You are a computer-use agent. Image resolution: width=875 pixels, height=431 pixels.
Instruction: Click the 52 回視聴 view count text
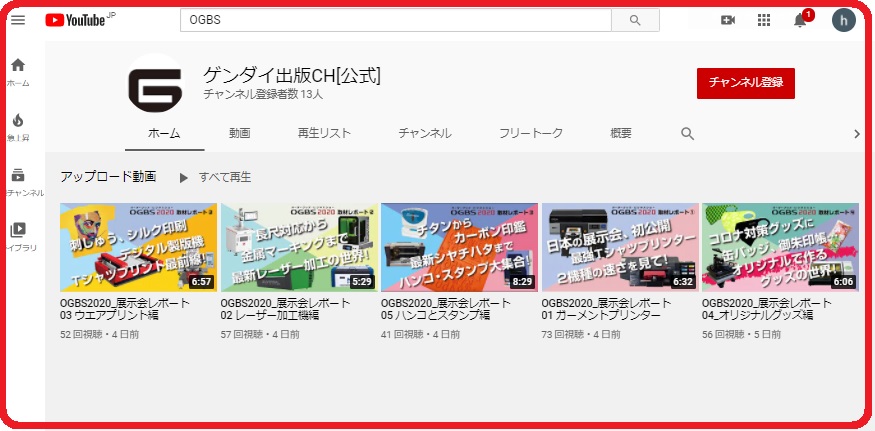tap(81, 334)
